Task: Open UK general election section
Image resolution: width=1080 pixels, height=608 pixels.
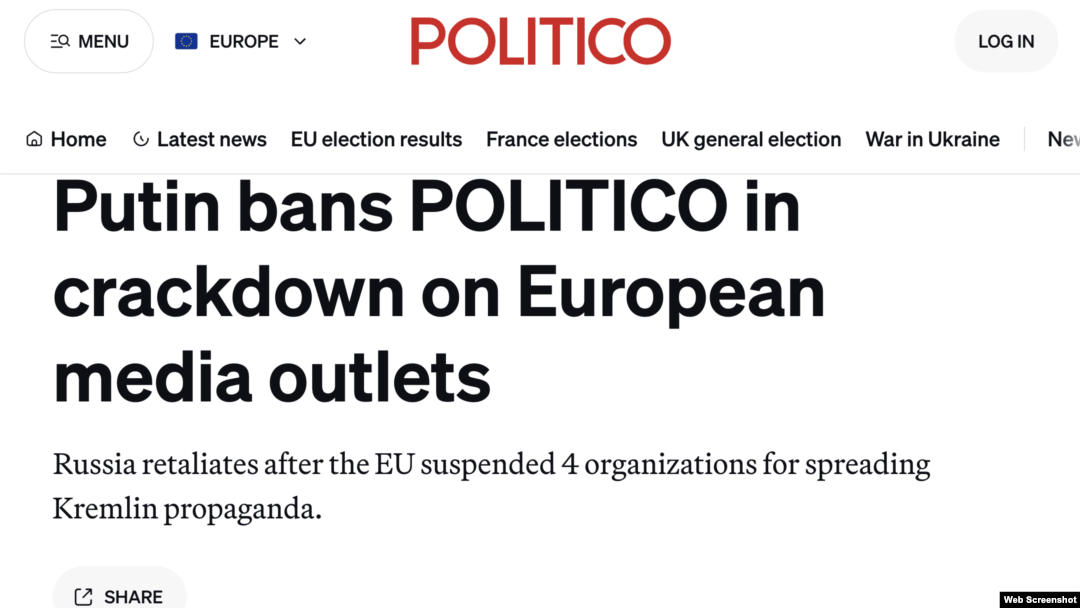Action: [x=751, y=139]
